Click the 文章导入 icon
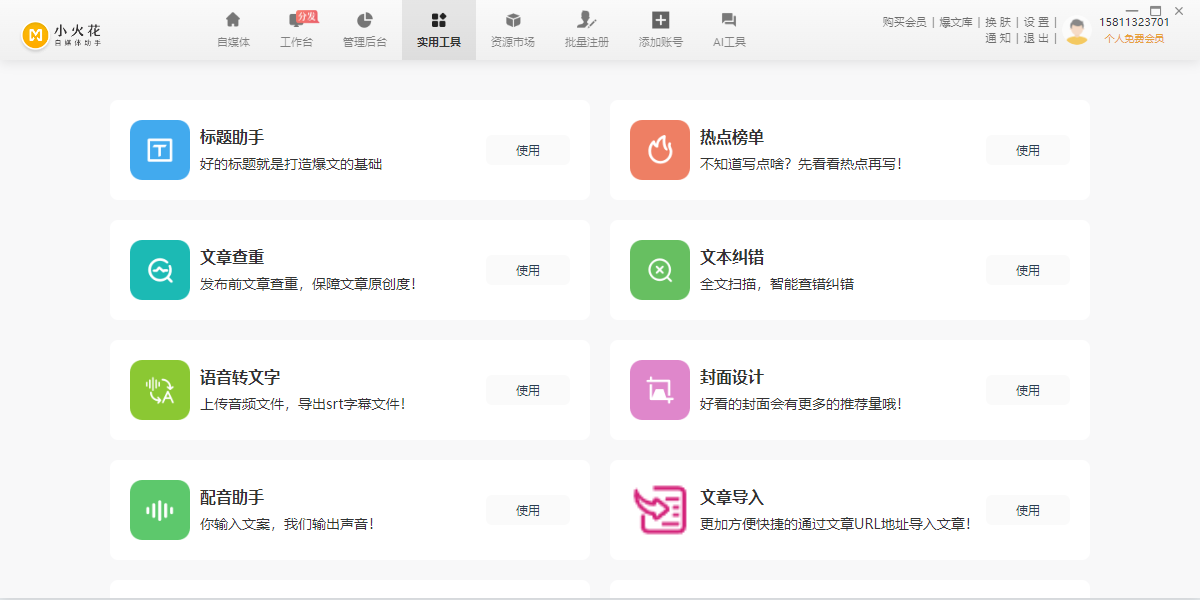This screenshot has width=1200, height=600. click(x=660, y=510)
